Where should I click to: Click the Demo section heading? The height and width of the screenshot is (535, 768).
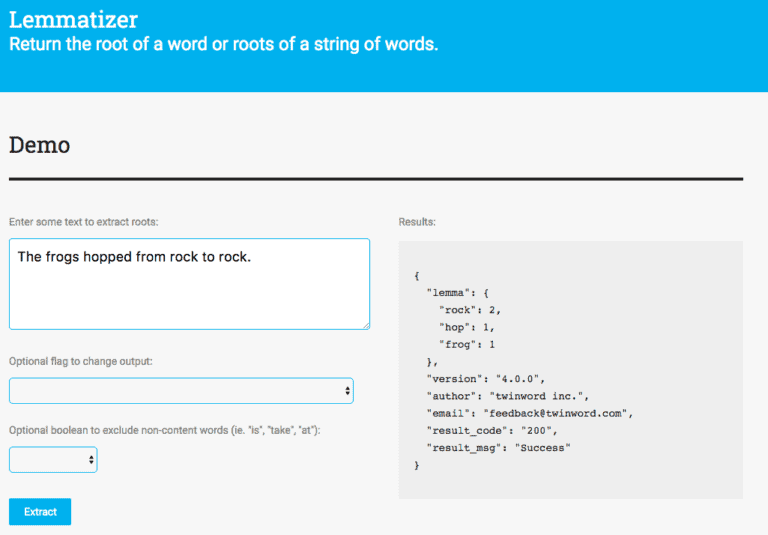(x=39, y=145)
